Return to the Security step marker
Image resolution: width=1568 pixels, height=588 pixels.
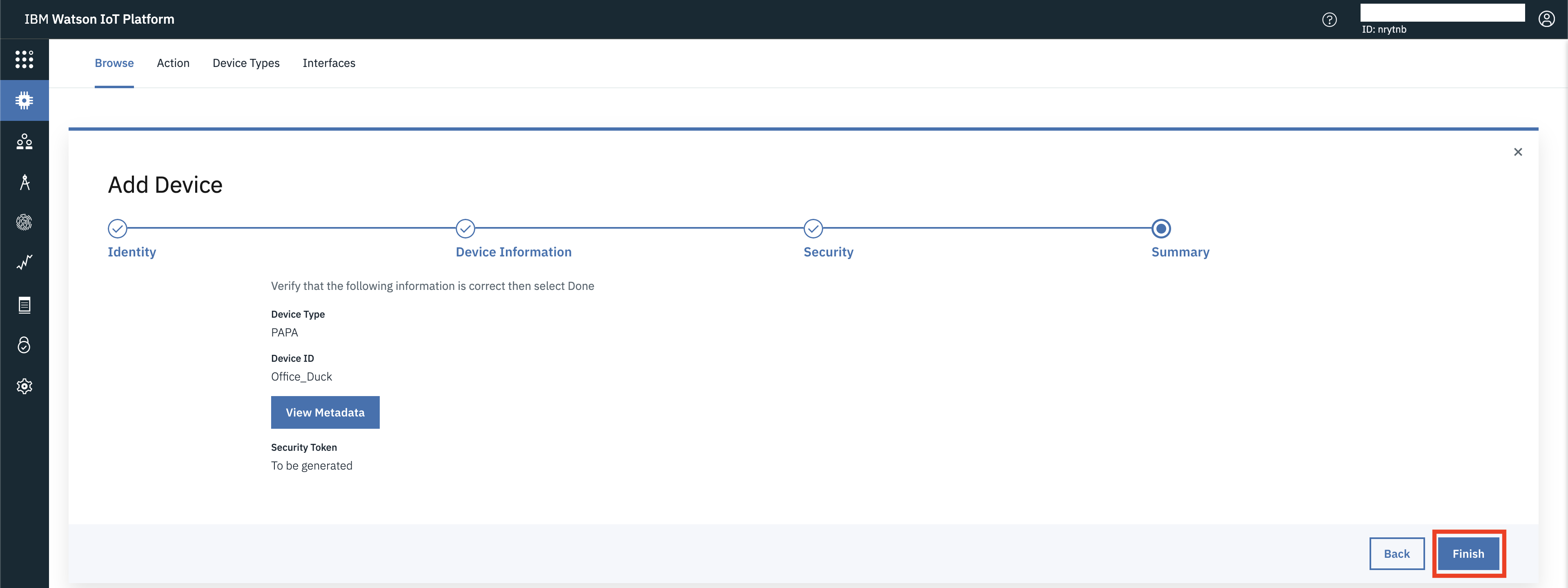coord(813,229)
